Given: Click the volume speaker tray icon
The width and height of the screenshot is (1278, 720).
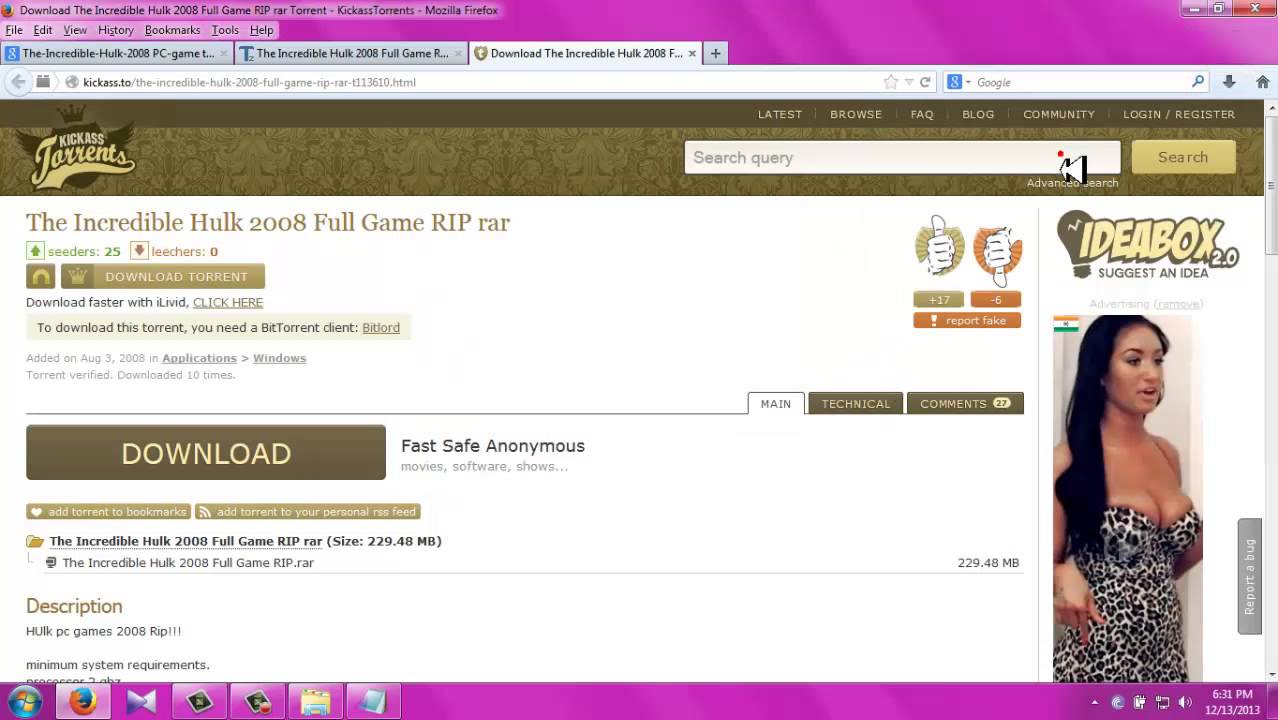Looking at the screenshot, I should pyautogui.click(x=1185, y=702).
